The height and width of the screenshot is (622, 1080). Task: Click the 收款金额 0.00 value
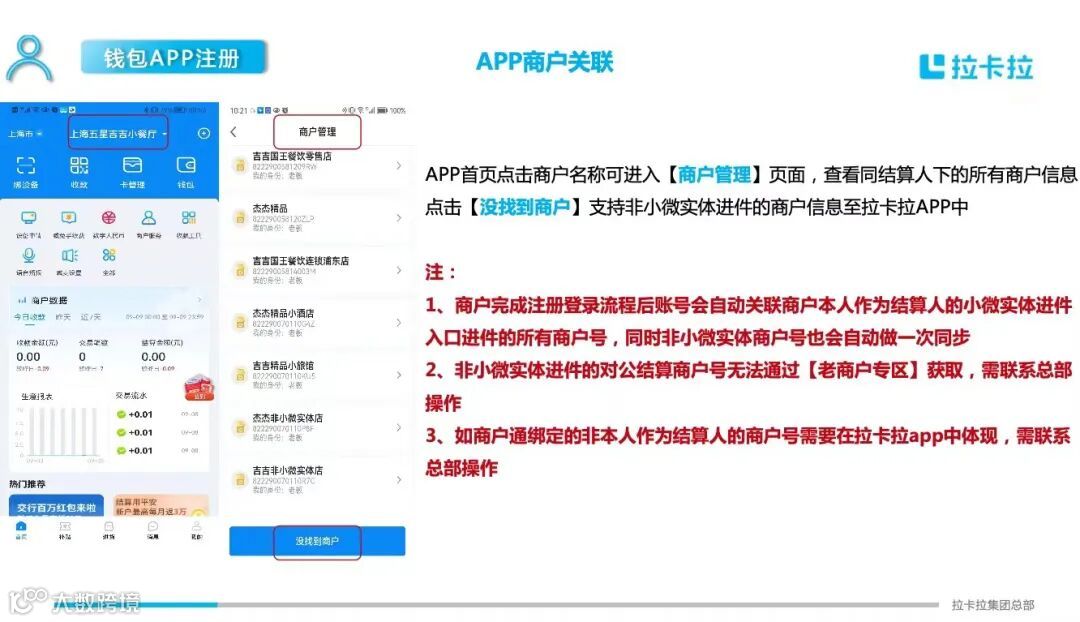tap(28, 357)
